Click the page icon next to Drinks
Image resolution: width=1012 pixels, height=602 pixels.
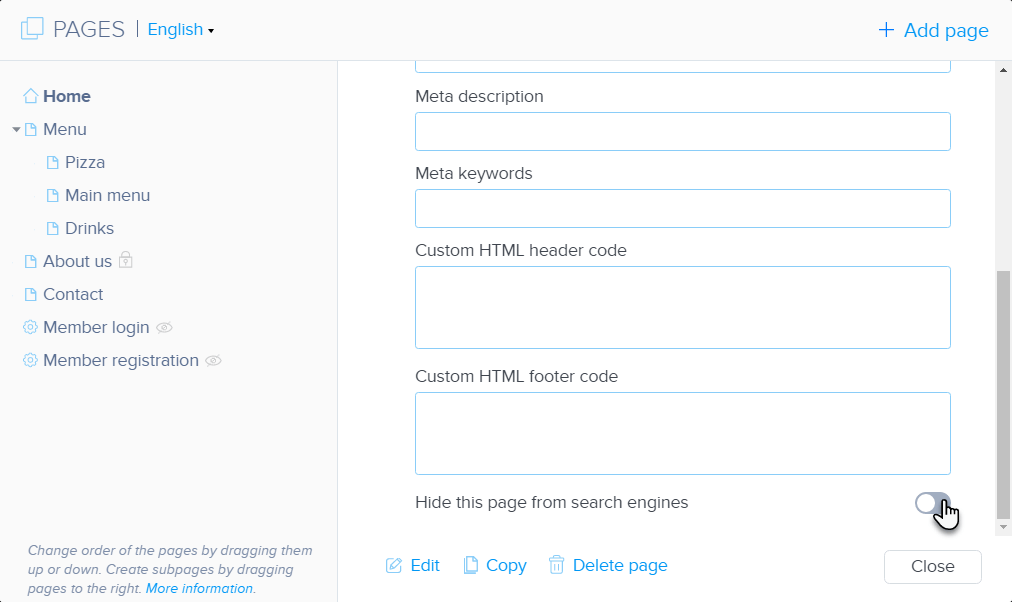pos(53,228)
